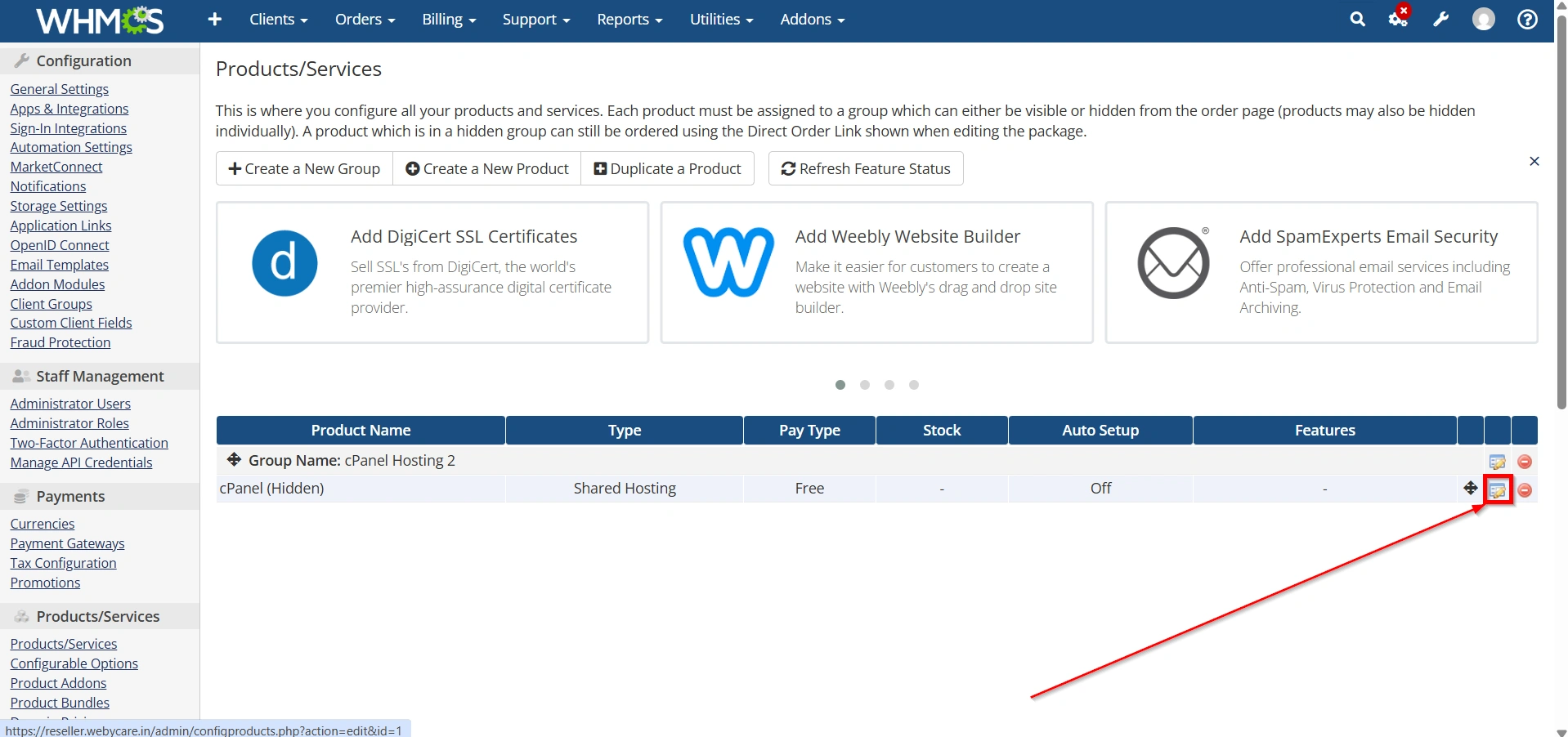Delete the cPanel (Hidden) product
Screen dimensions: 1568x737
click(x=1525, y=490)
